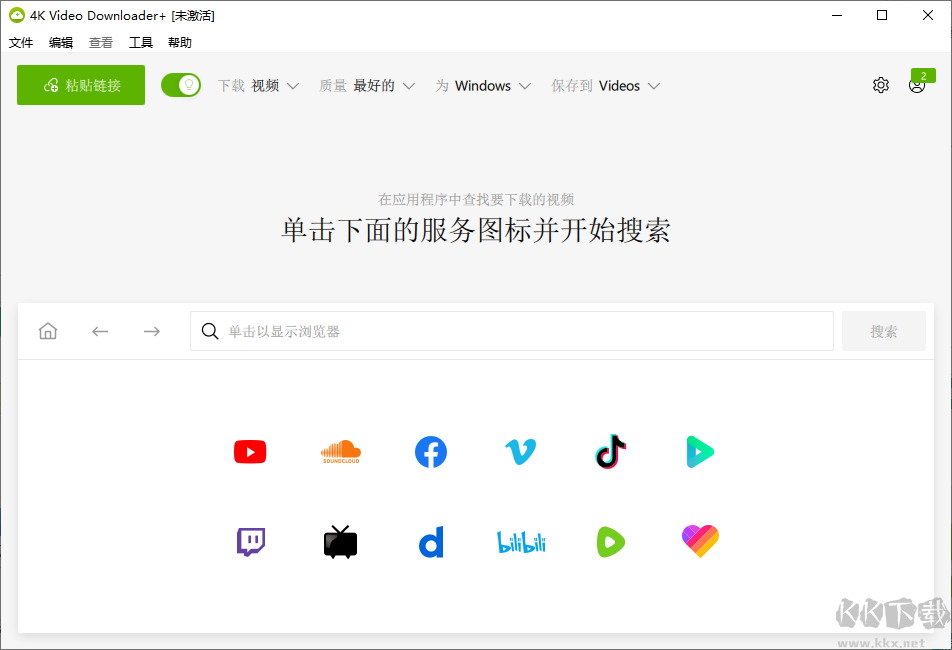This screenshot has height=650, width=952.
Task: Click the 4K Video Downloader app logo
Action: point(16,15)
